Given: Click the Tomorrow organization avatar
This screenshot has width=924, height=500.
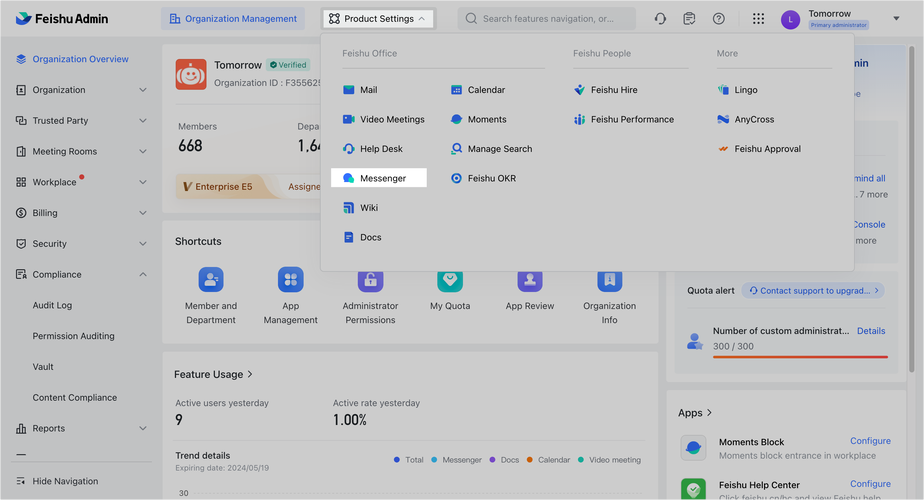Looking at the screenshot, I should (x=191, y=74).
